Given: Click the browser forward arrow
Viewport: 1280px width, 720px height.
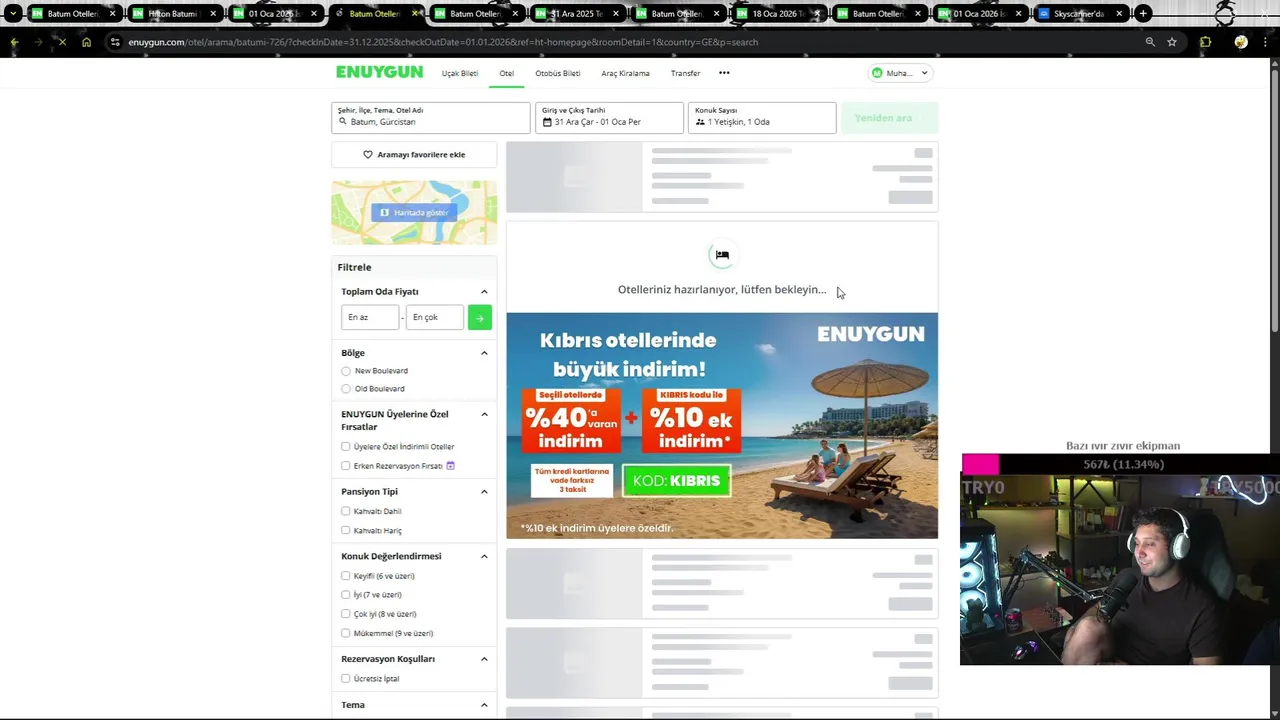Looking at the screenshot, I should click(38, 42).
